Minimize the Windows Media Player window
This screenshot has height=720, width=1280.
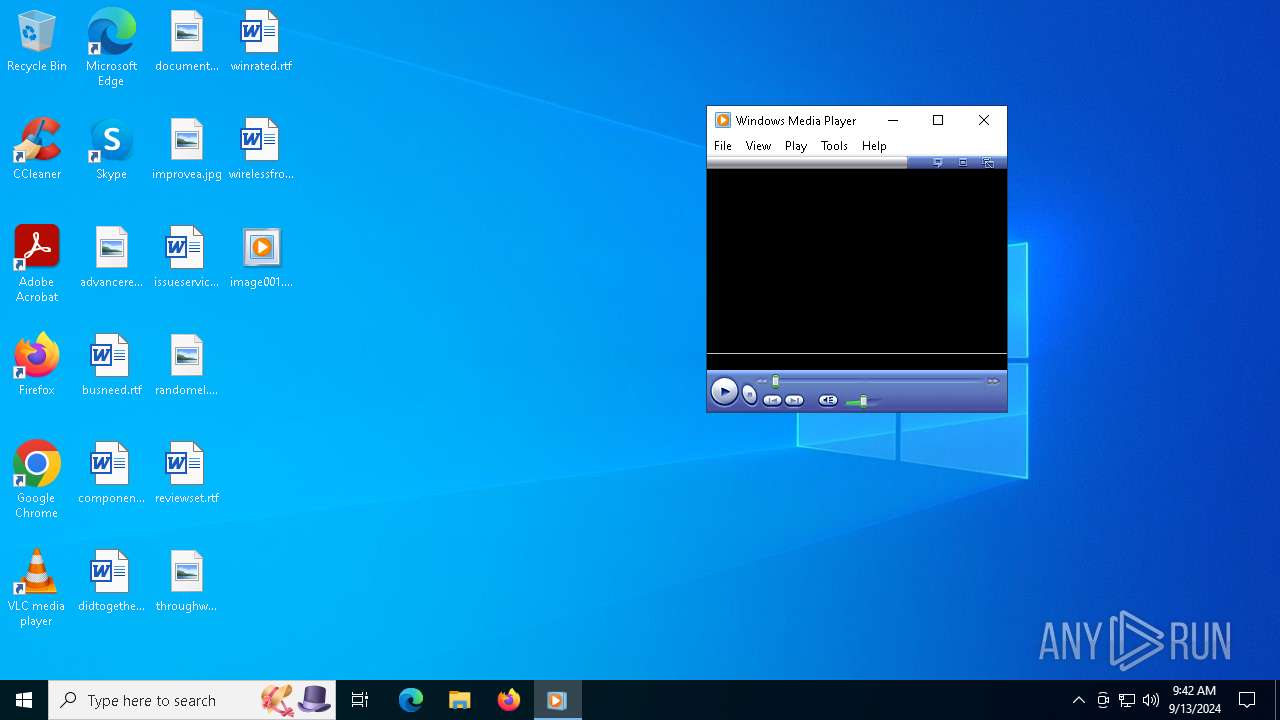[893, 120]
